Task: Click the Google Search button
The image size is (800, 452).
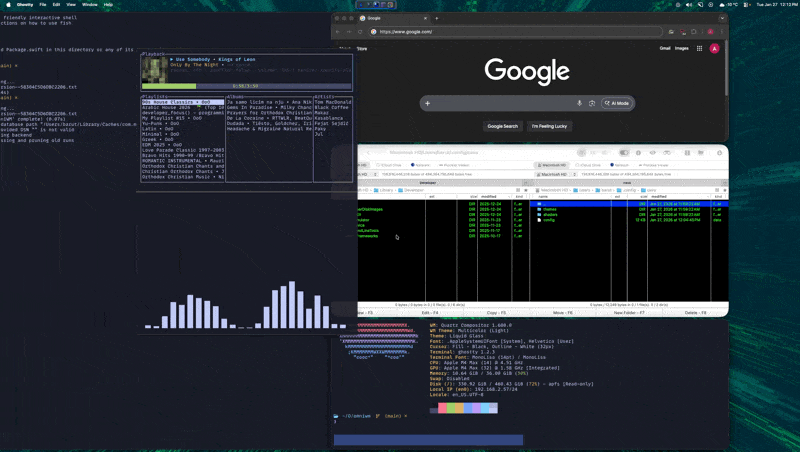Action: pos(503,126)
